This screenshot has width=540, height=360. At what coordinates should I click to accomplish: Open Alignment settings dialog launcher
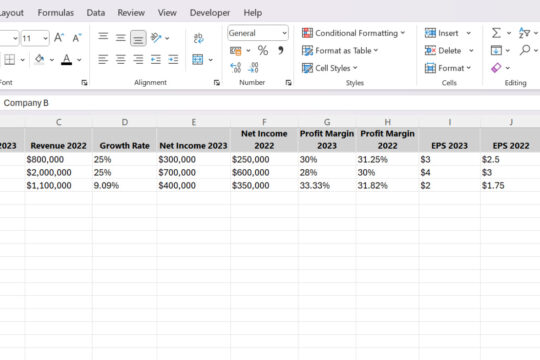click(x=217, y=83)
